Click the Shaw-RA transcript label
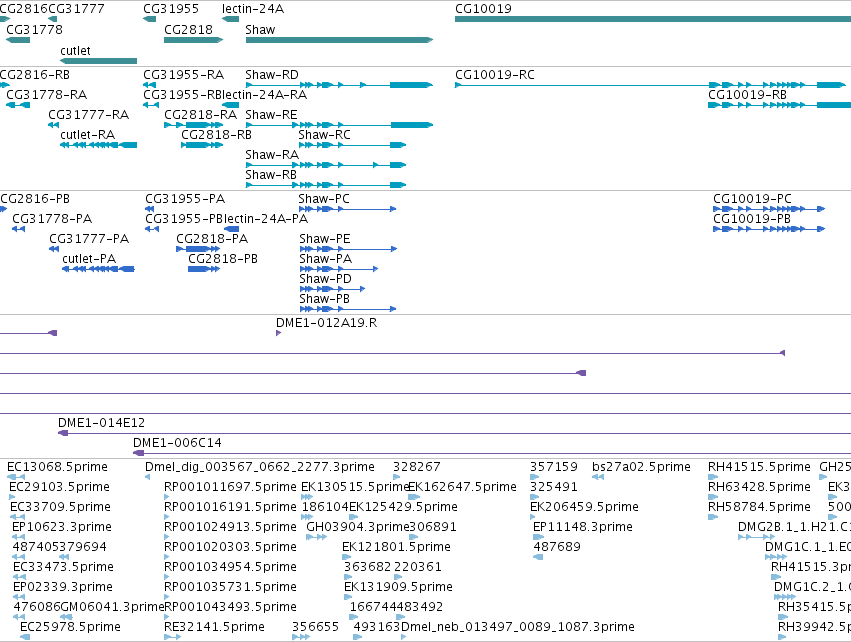Screen dimensions: 851x642 (272, 155)
